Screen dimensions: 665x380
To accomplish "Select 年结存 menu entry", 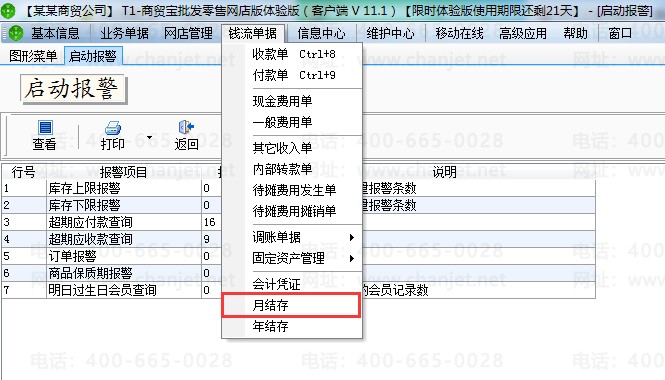I will 291,326.
